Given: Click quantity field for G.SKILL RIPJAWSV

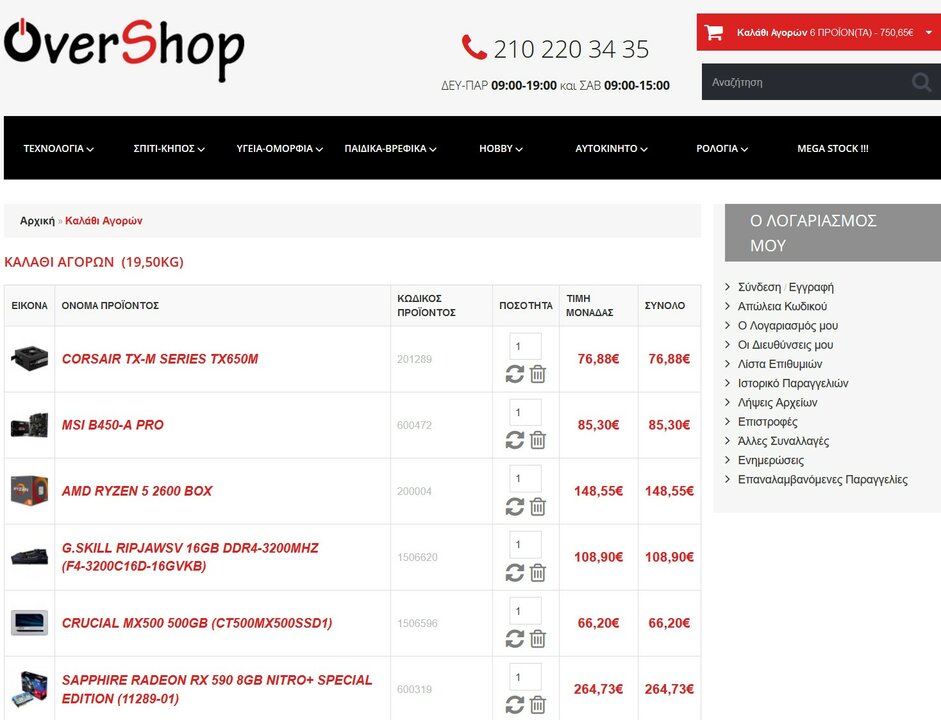Looking at the screenshot, I should (x=525, y=544).
